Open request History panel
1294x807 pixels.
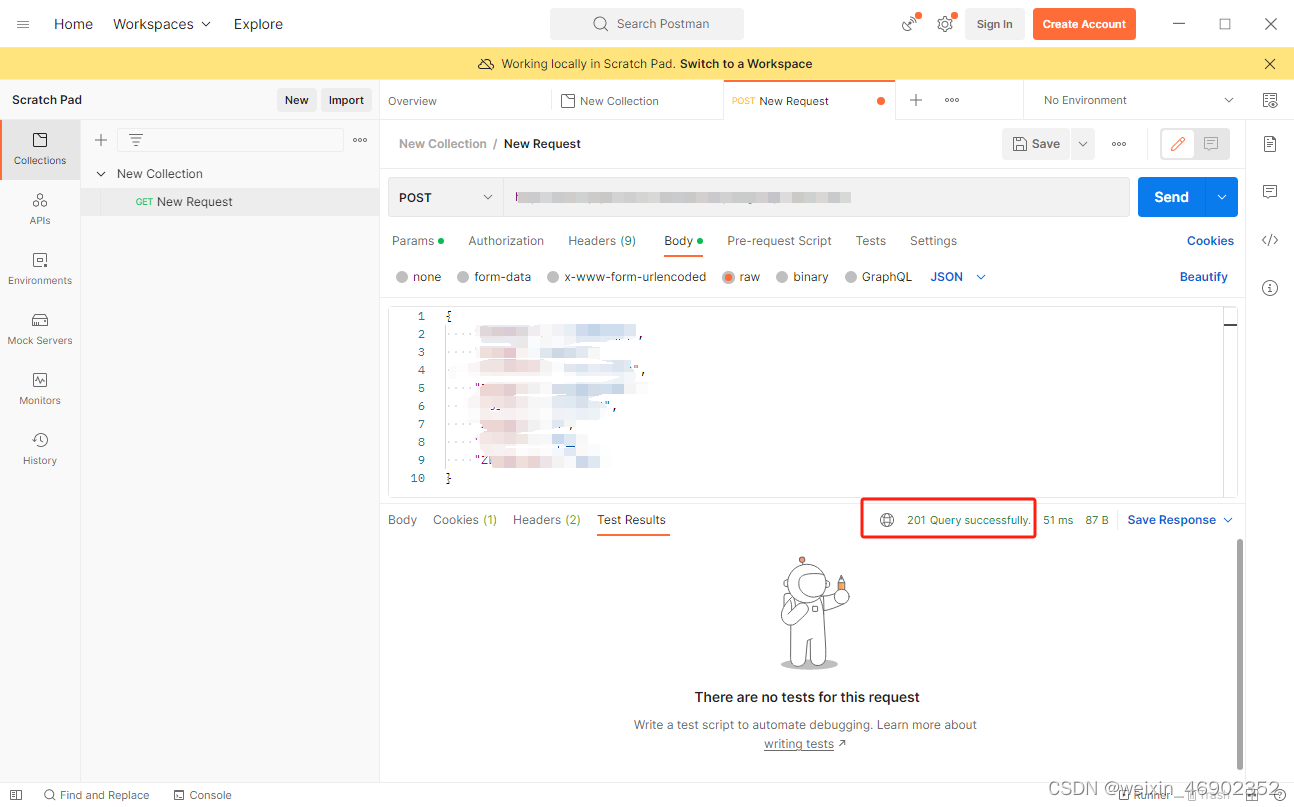pos(39,448)
